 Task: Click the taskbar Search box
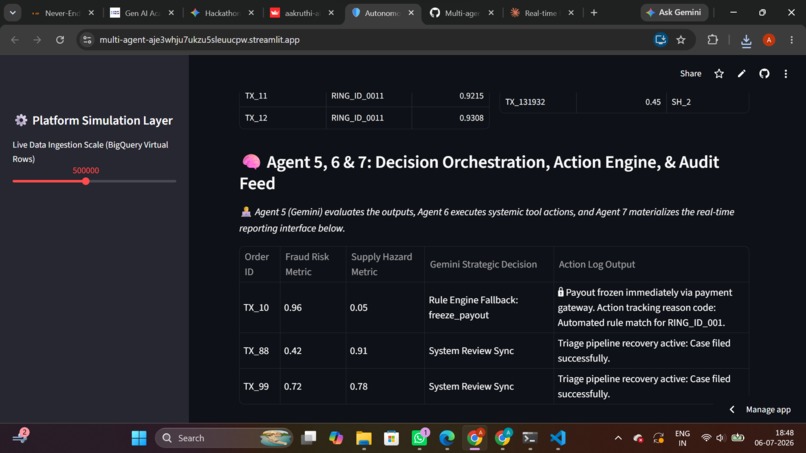pyautogui.click(x=224, y=438)
